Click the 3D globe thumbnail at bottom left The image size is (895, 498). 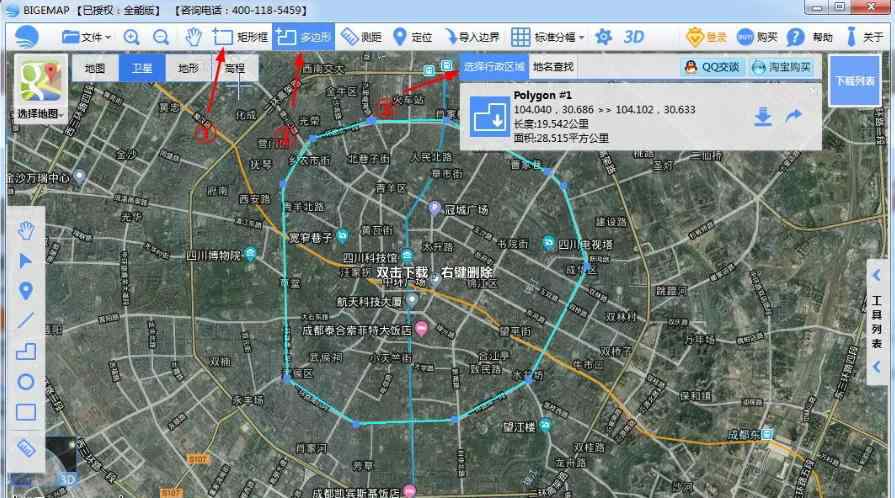[x=59, y=463]
